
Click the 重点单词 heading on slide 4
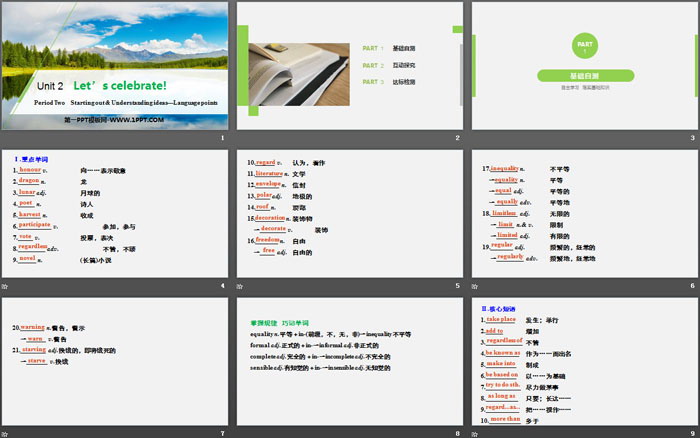[x=33, y=160]
